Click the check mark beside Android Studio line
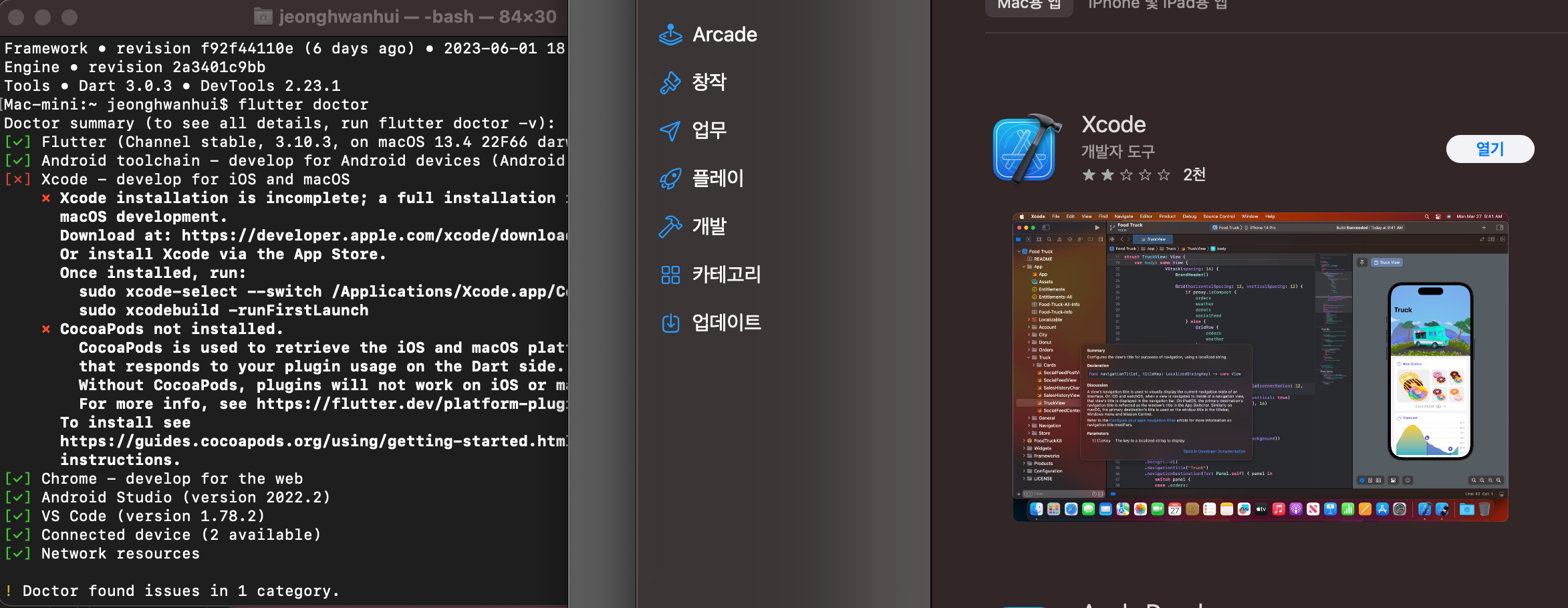 (17, 498)
